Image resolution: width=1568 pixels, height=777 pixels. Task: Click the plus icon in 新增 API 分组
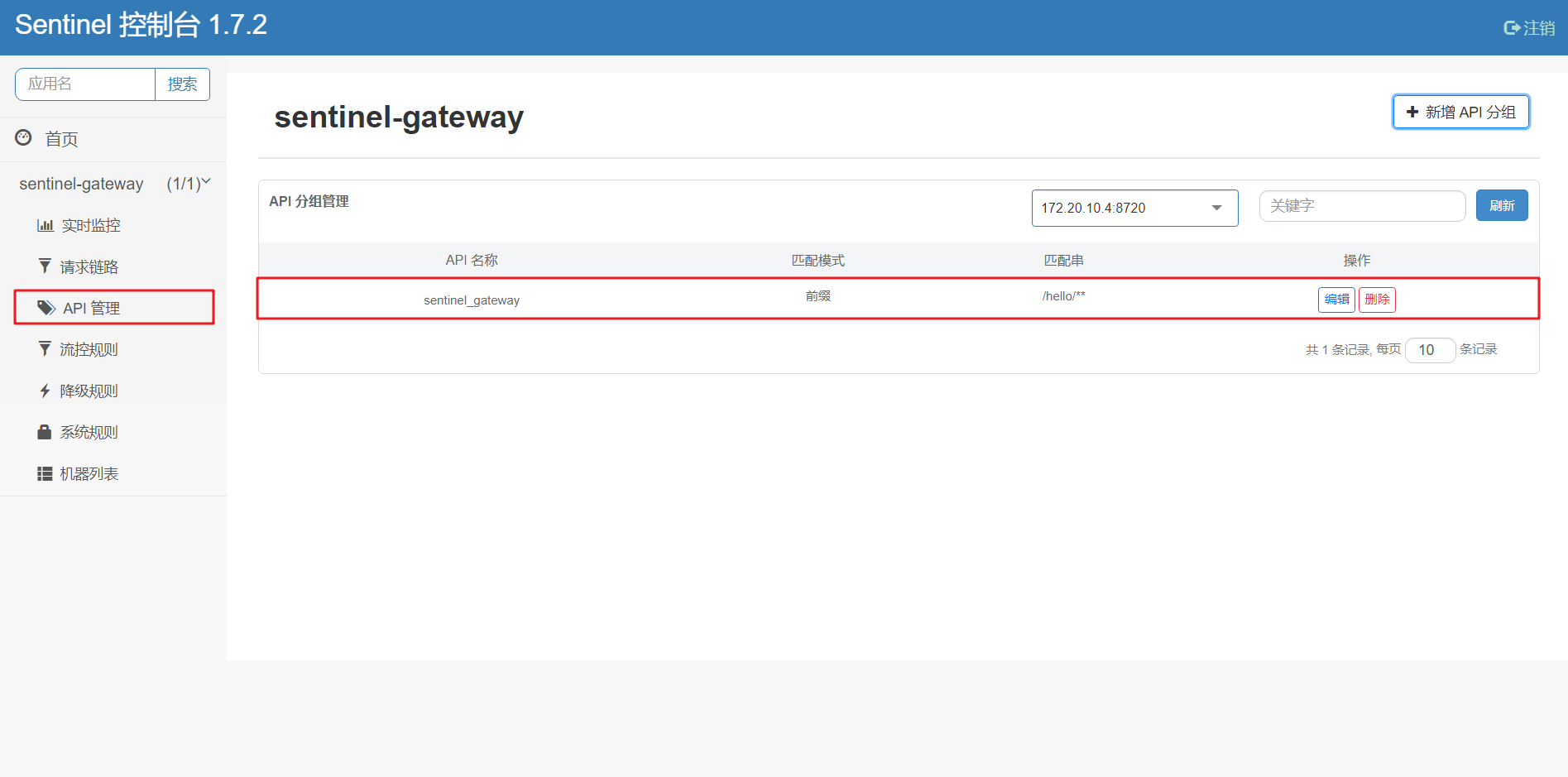(1412, 112)
